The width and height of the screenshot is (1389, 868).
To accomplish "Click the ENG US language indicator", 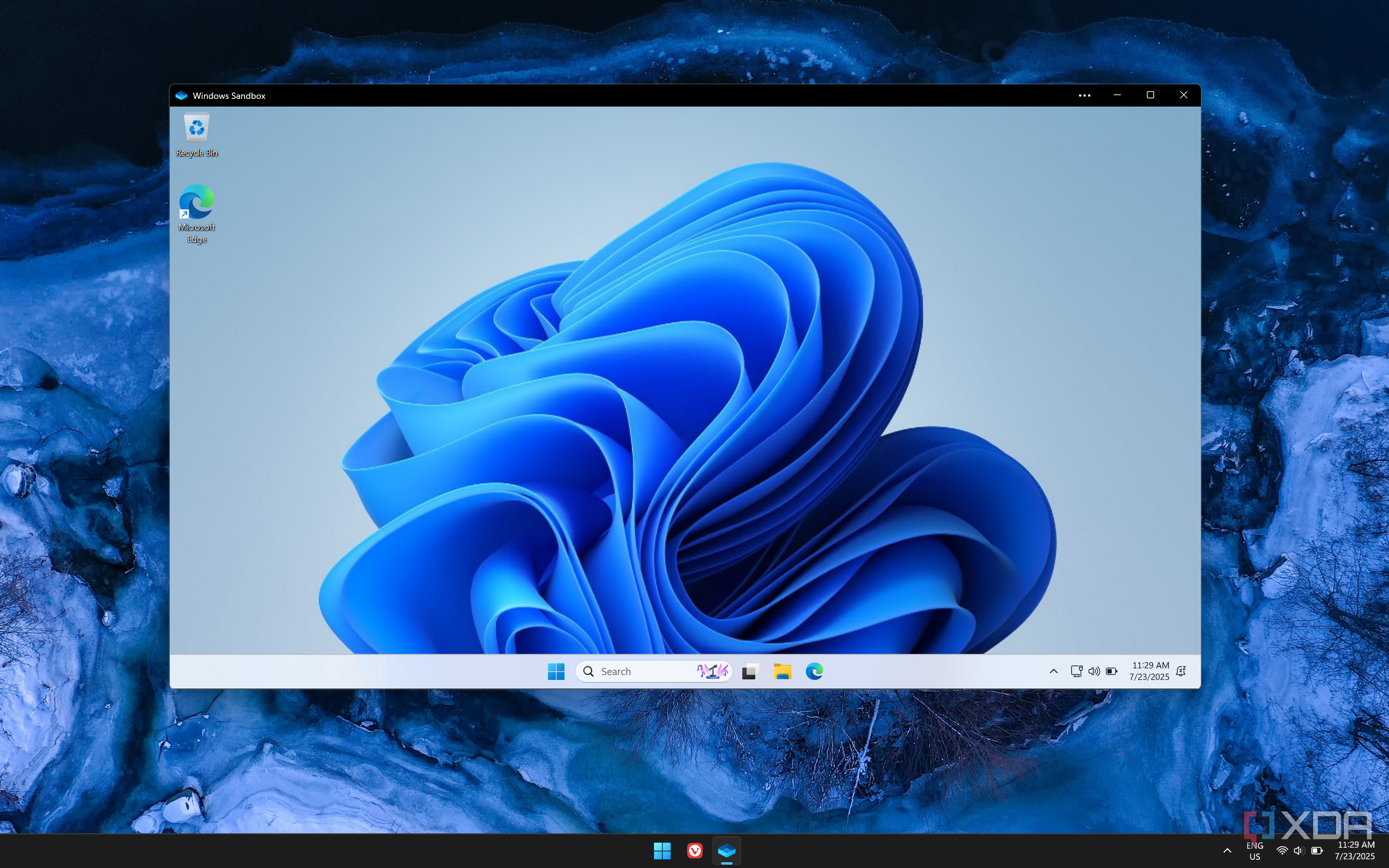I will coord(1255,851).
